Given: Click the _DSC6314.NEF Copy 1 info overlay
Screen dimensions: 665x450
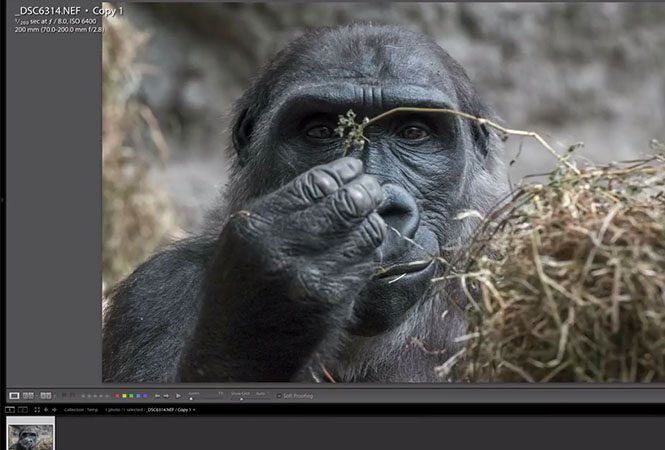Looking at the screenshot, I should pyautogui.click(x=71, y=11).
